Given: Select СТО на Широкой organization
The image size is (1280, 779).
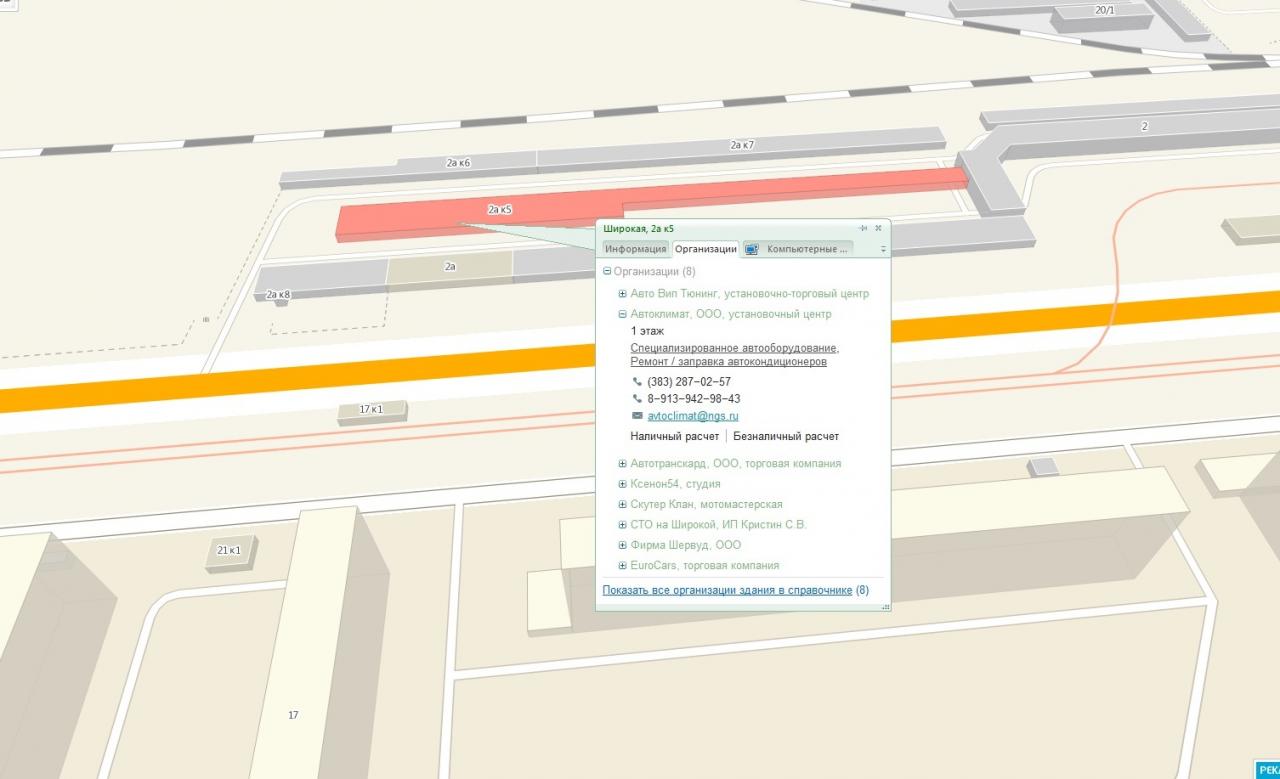Looking at the screenshot, I should tap(717, 524).
